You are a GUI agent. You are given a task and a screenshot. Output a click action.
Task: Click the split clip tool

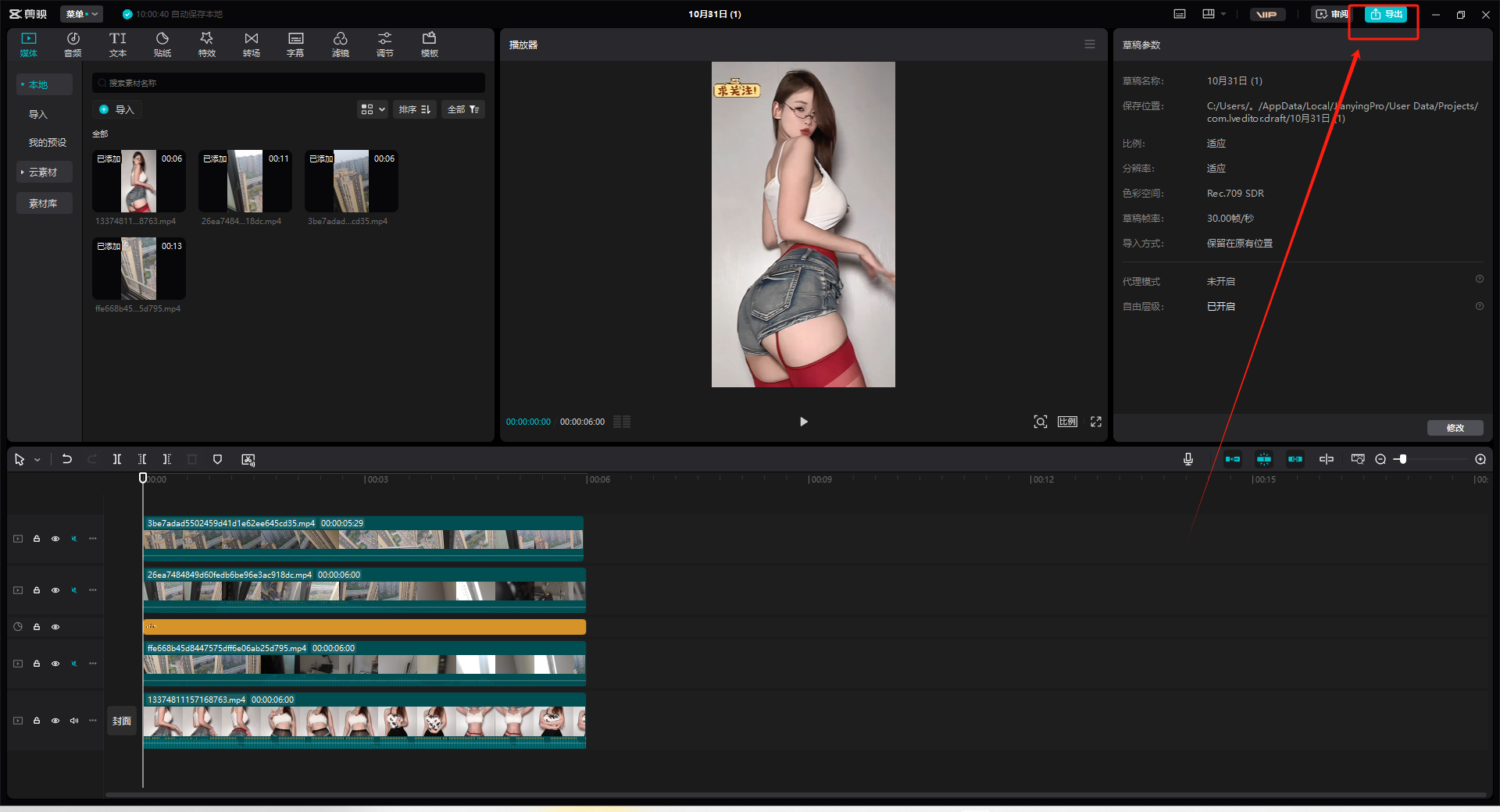point(117,459)
